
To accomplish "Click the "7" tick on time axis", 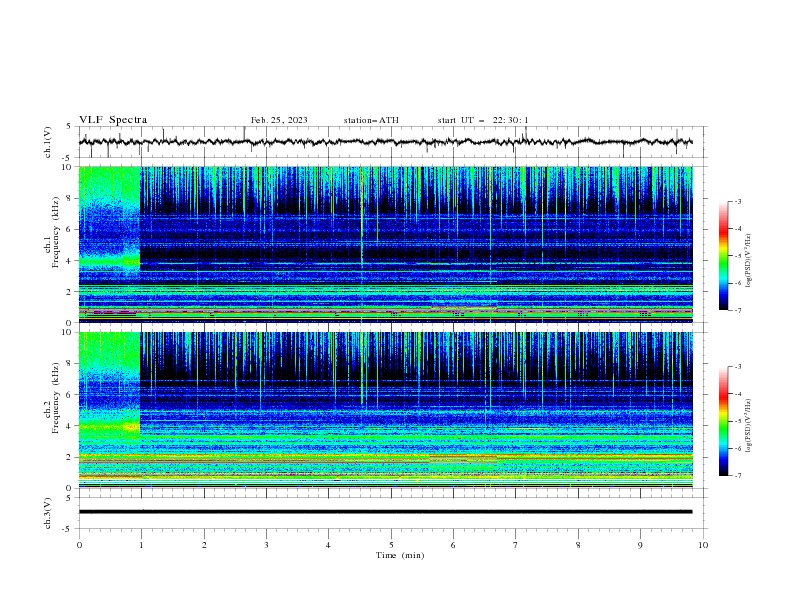I will point(516,545).
